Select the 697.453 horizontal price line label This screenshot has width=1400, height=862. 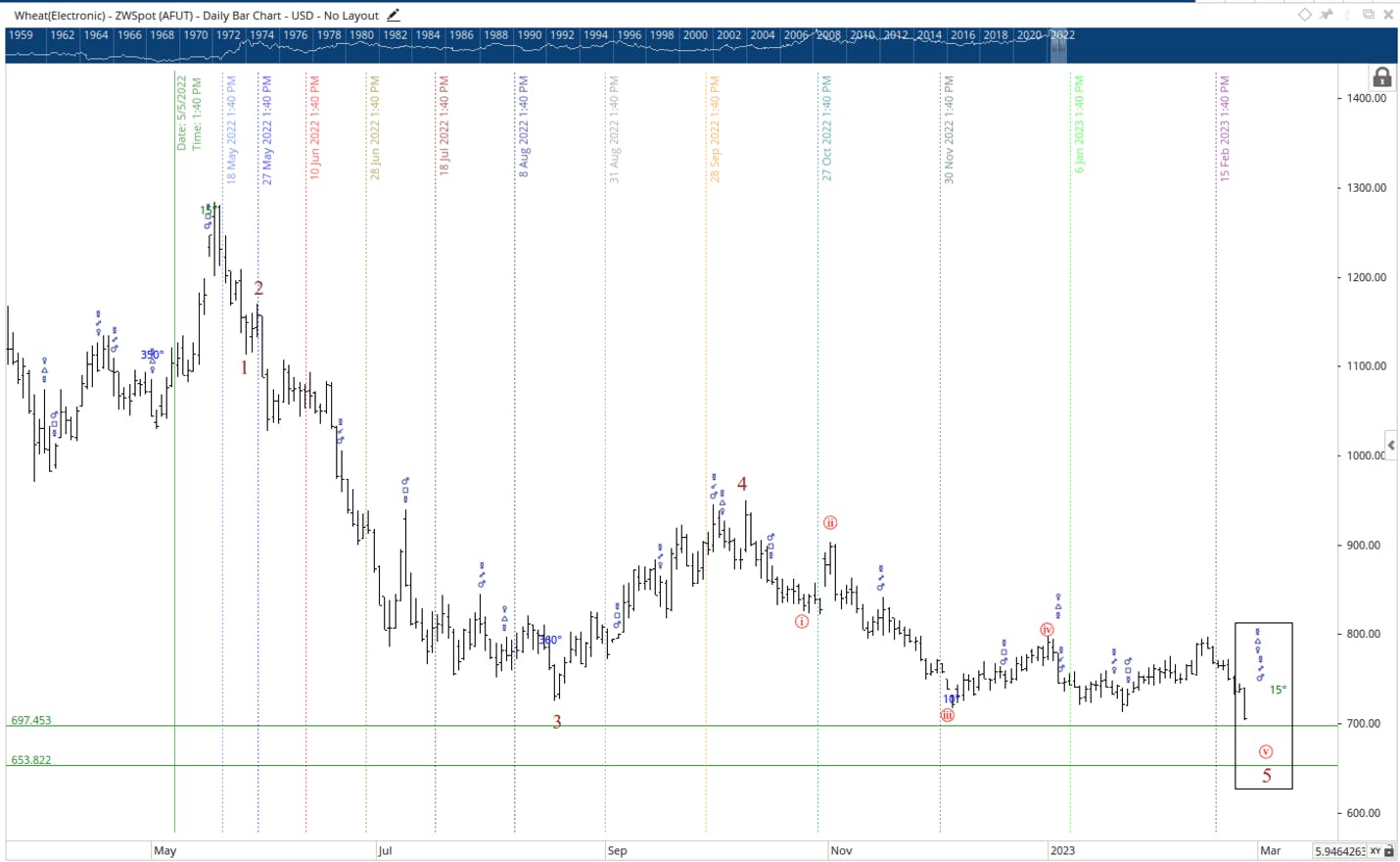point(31,720)
